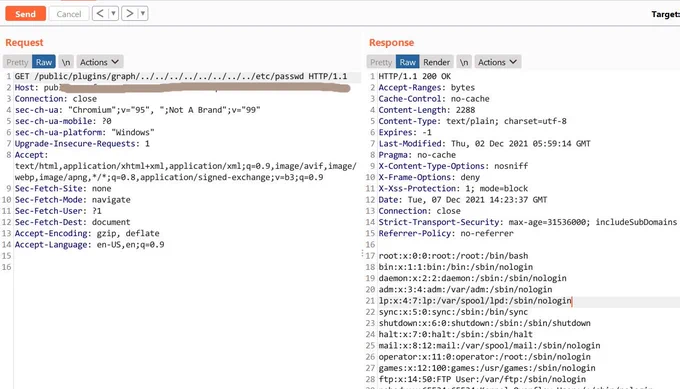Click the 'Sec-Fetch-User: ?1' header

(x=58, y=211)
